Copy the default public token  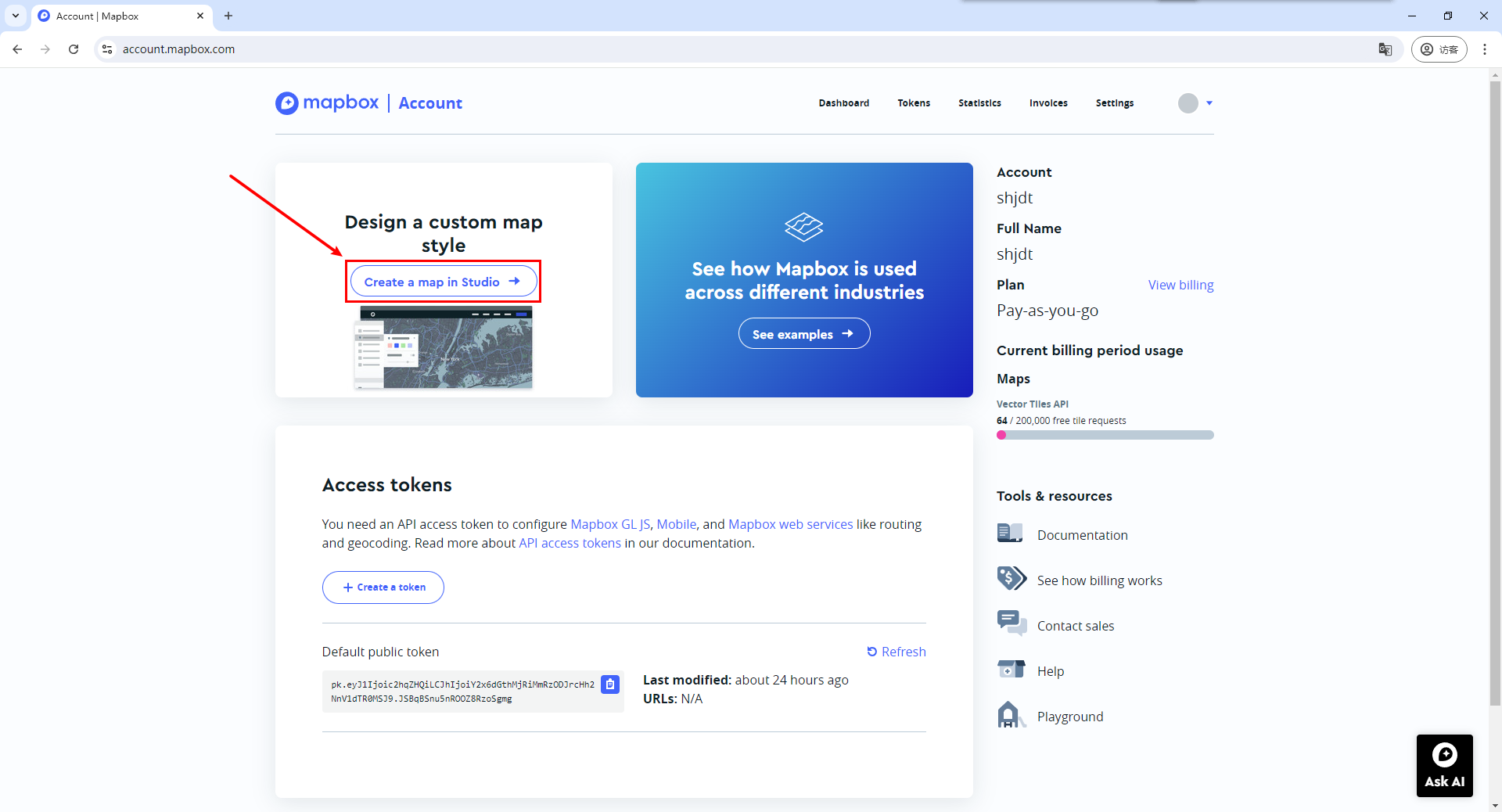(x=610, y=684)
